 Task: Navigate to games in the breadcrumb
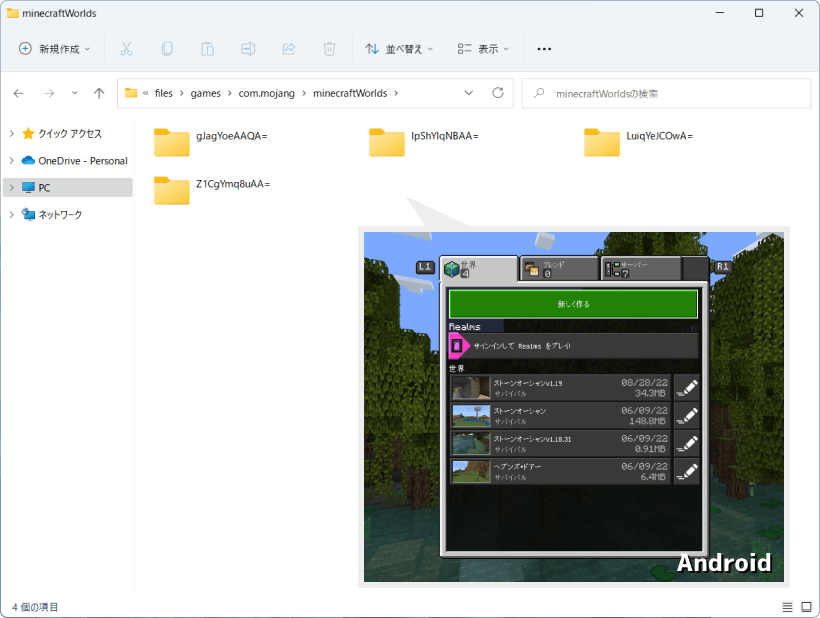206,93
